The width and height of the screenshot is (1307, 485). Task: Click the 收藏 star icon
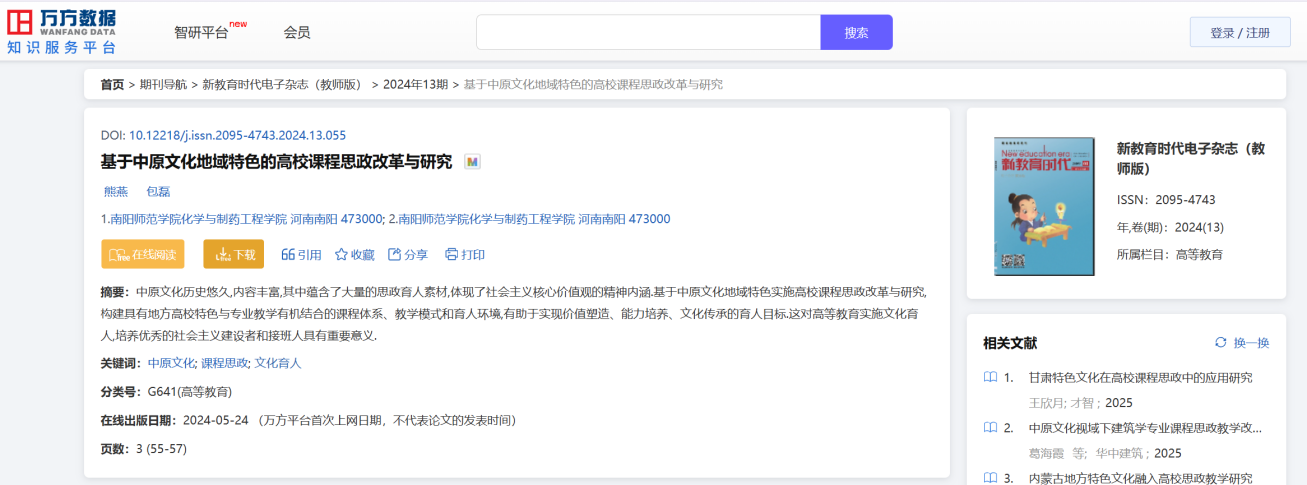pyautogui.click(x=341, y=254)
